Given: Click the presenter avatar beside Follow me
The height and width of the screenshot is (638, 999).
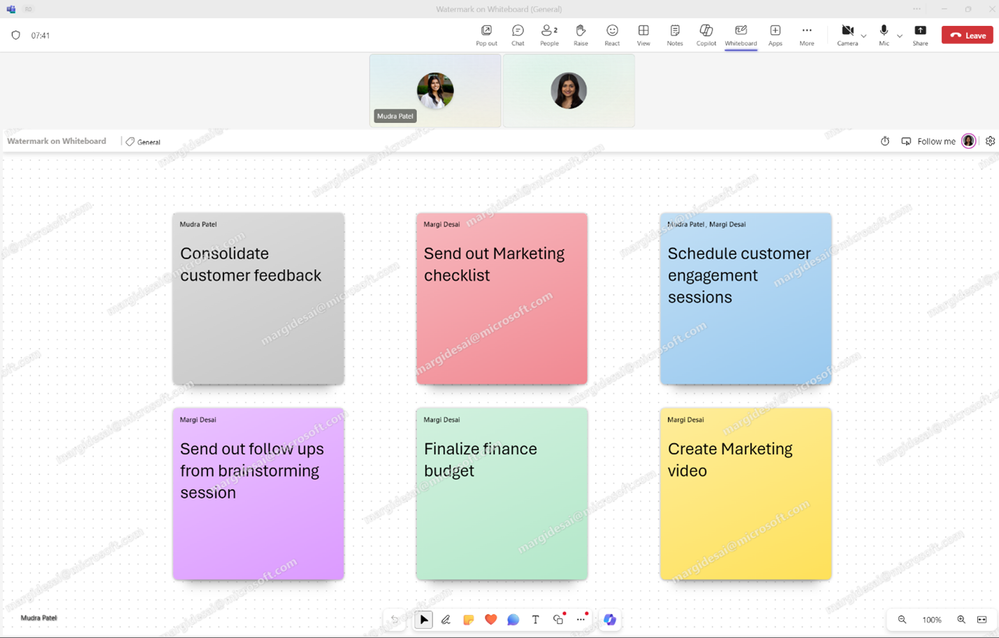Looking at the screenshot, I should pos(968,141).
